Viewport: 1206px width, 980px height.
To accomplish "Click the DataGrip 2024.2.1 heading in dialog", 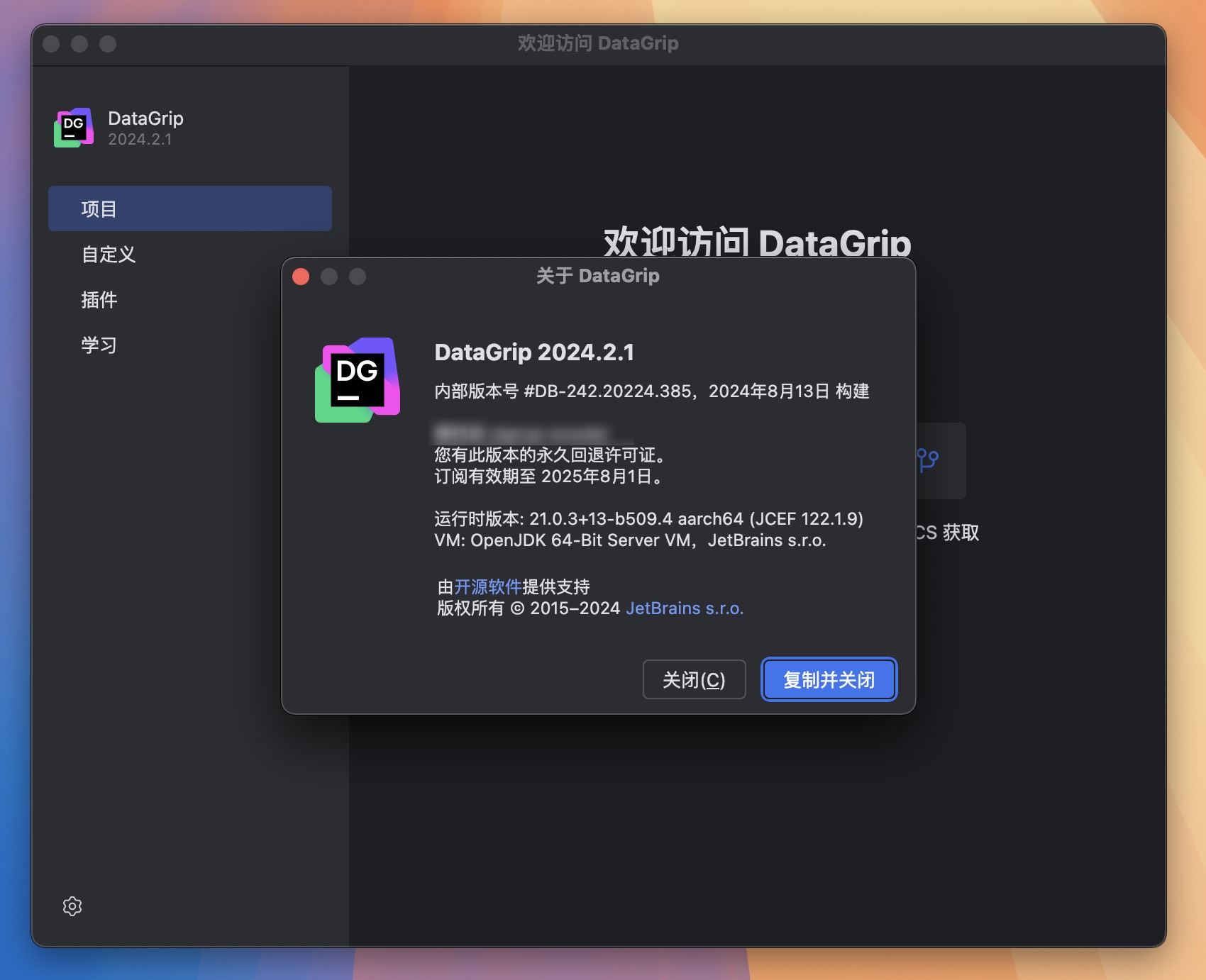I will tap(534, 352).
